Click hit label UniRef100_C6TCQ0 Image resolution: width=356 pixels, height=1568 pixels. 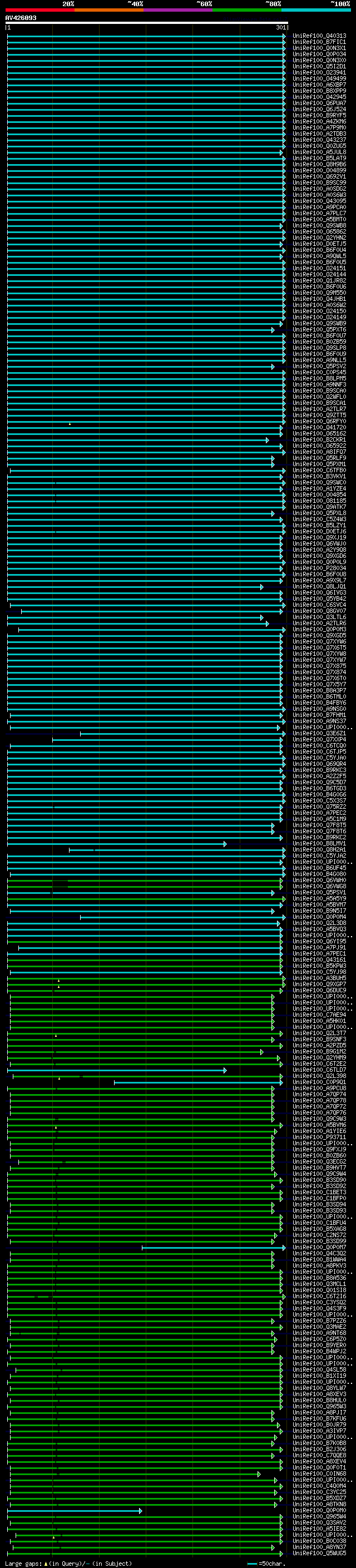[x=319, y=746]
